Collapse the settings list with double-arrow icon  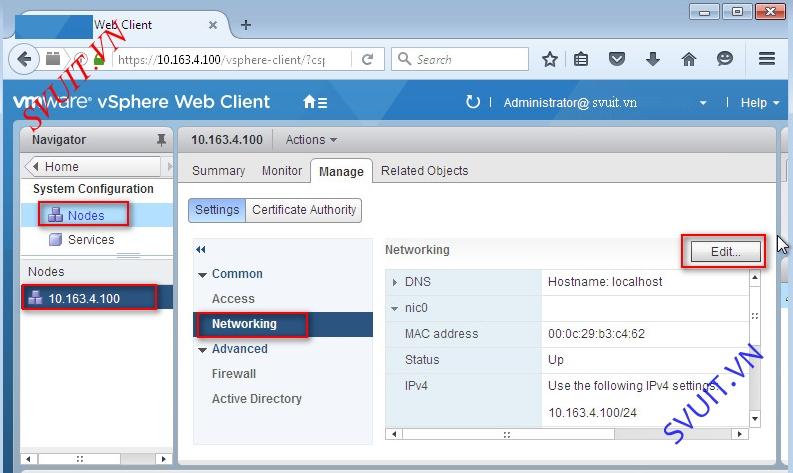[201, 249]
